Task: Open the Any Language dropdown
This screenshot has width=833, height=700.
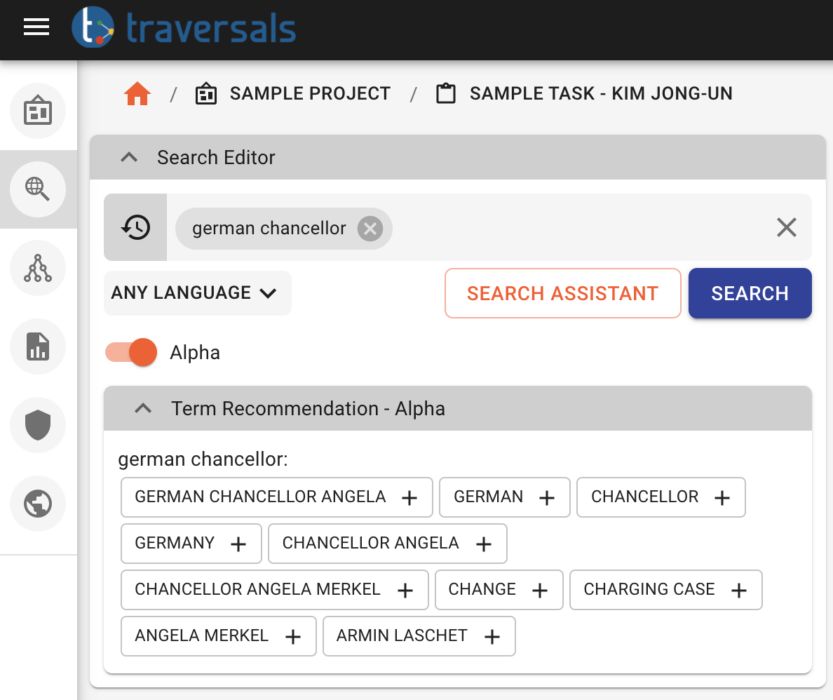Action: point(197,293)
